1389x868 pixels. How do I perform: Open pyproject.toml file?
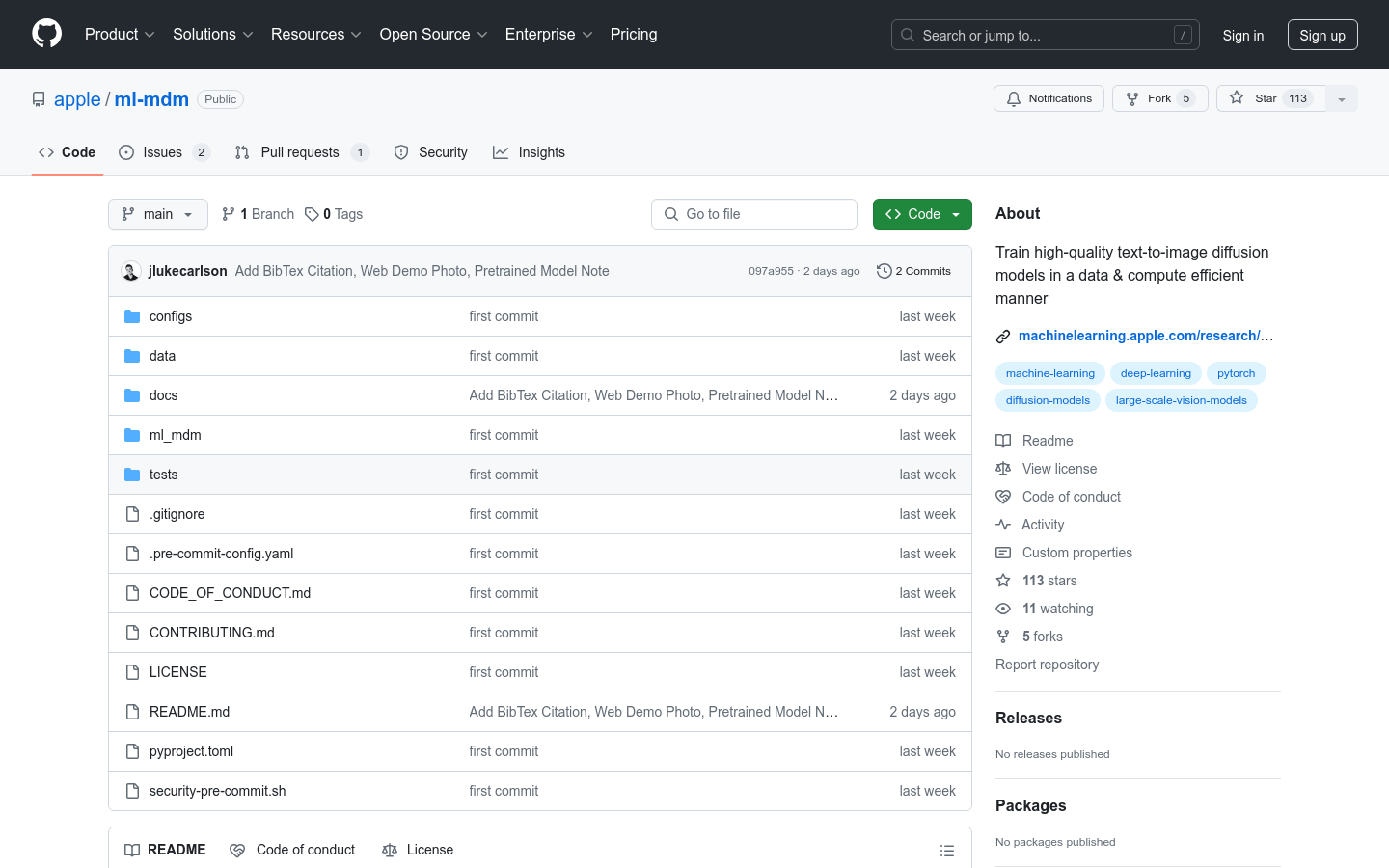pos(191,751)
